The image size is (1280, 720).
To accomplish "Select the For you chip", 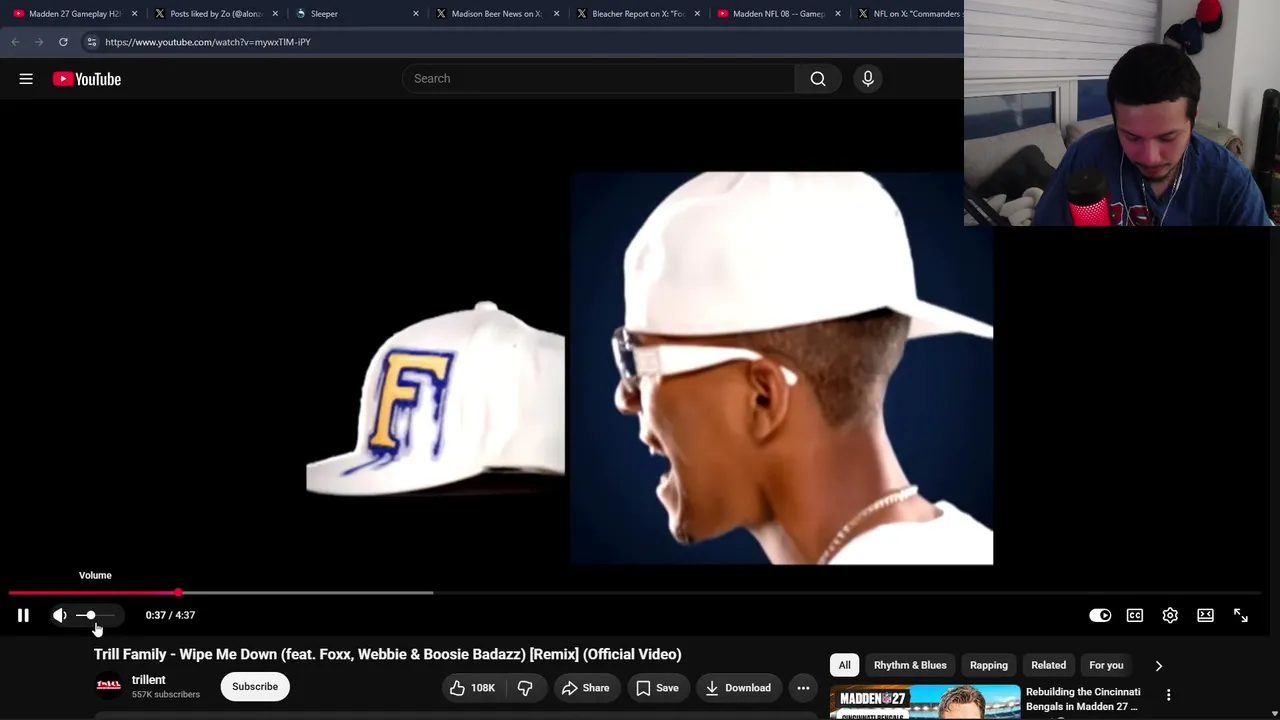I will point(1106,665).
